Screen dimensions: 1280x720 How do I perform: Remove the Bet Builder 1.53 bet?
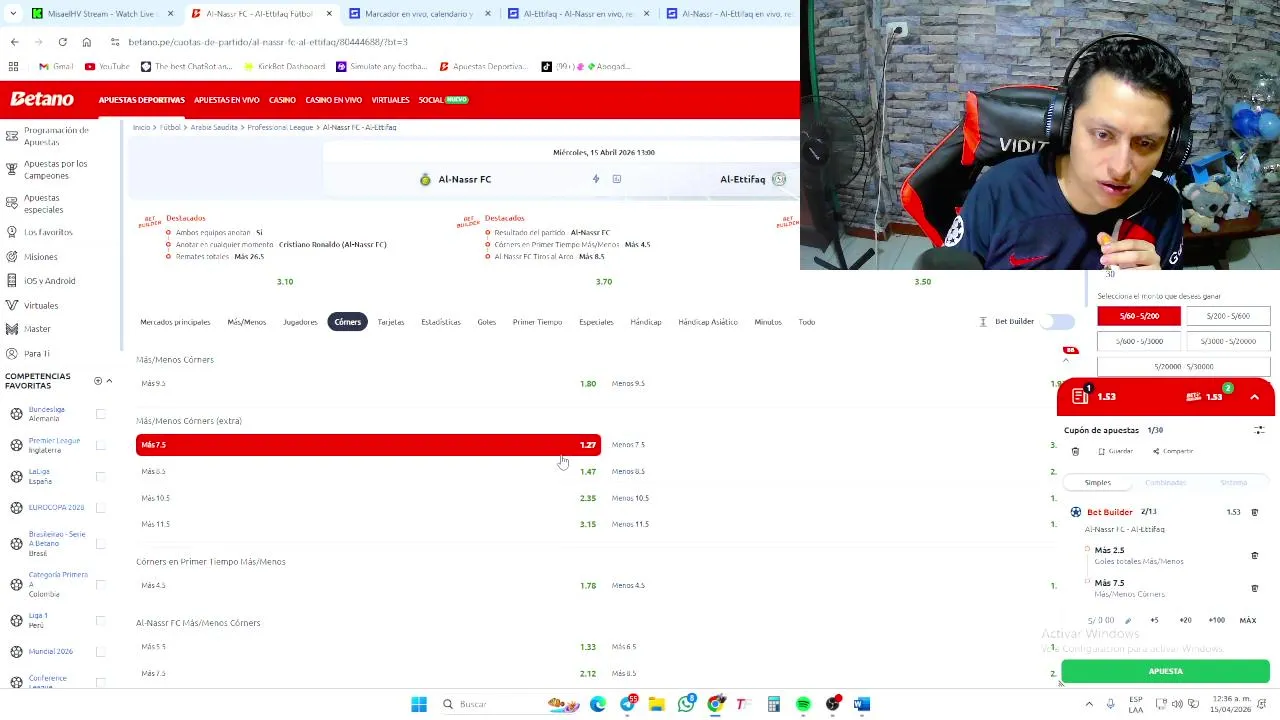(x=1255, y=512)
